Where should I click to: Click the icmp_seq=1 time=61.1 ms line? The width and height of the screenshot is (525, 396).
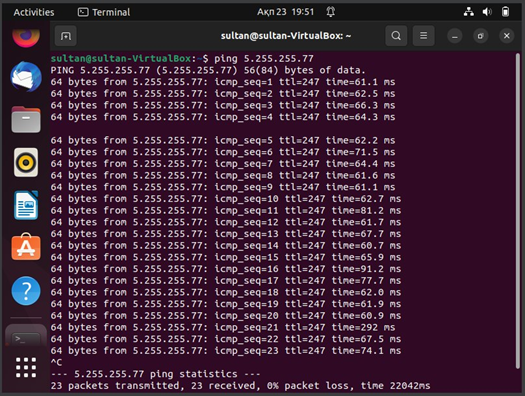pos(223,82)
